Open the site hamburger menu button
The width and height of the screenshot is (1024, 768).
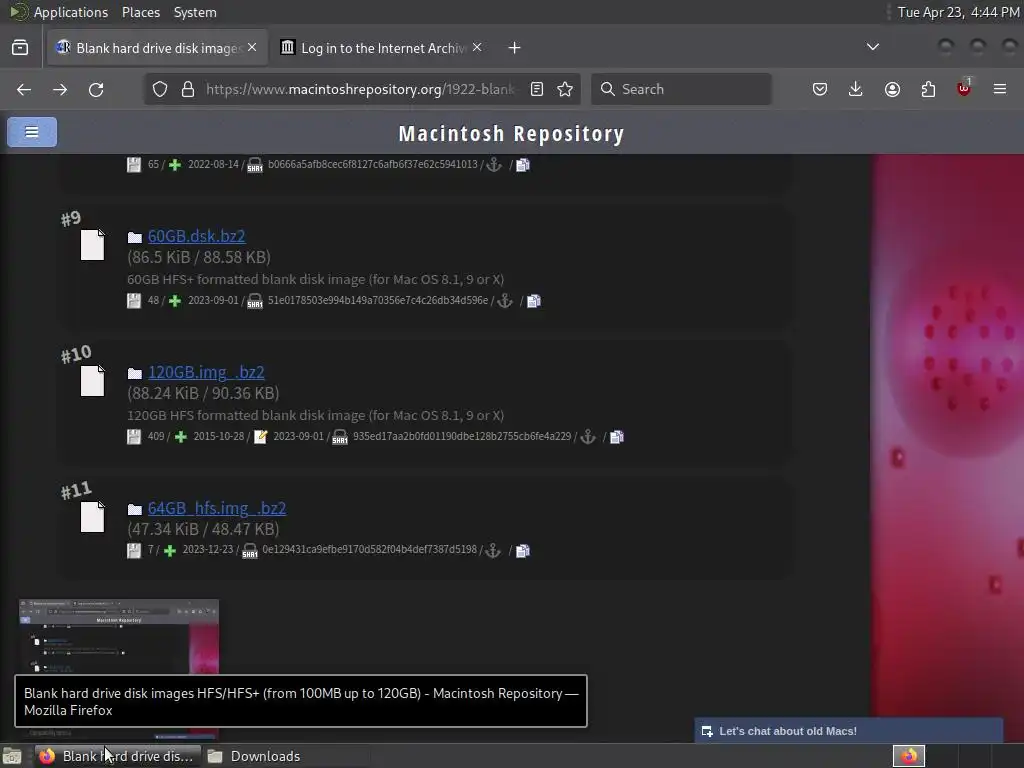pos(32,132)
